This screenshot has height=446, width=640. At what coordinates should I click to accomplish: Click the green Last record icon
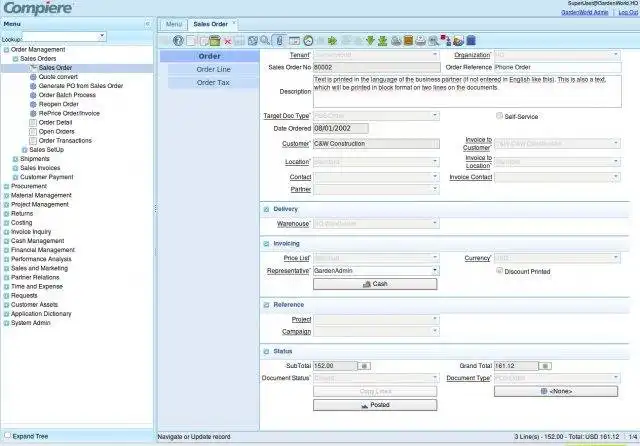coord(382,40)
